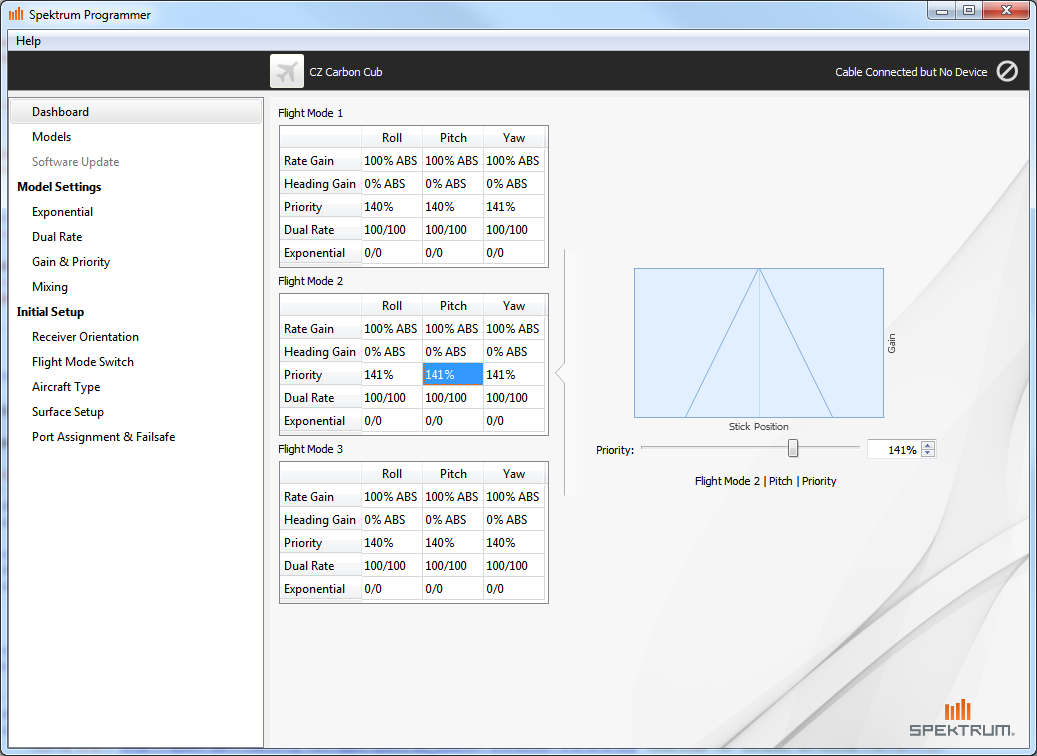Open Receiver Orientation setup
The image size is (1037, 756).
(x=85, y=337)
